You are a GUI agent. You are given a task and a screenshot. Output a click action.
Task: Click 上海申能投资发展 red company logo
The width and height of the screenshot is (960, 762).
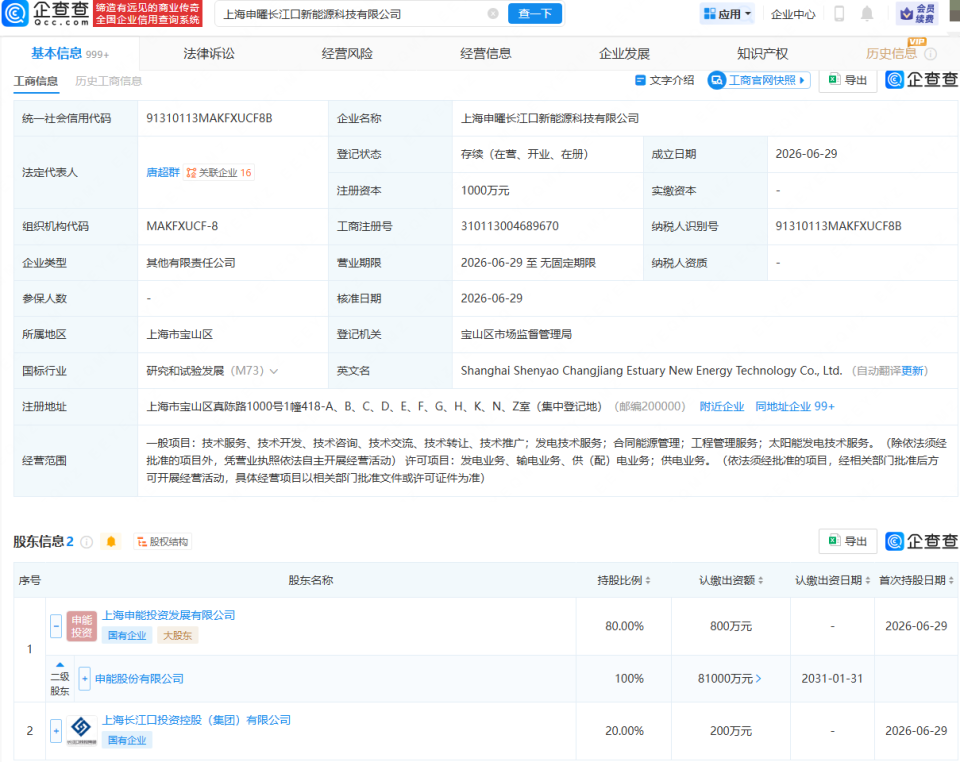pyautogui.click(x=81, y=626)
